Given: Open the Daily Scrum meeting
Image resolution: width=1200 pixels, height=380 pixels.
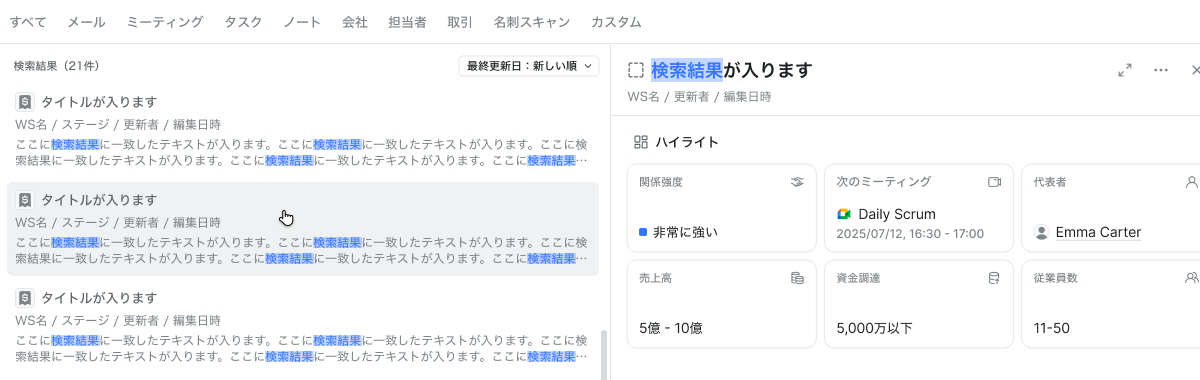Looking at the screenshot, I should point(897,214).
